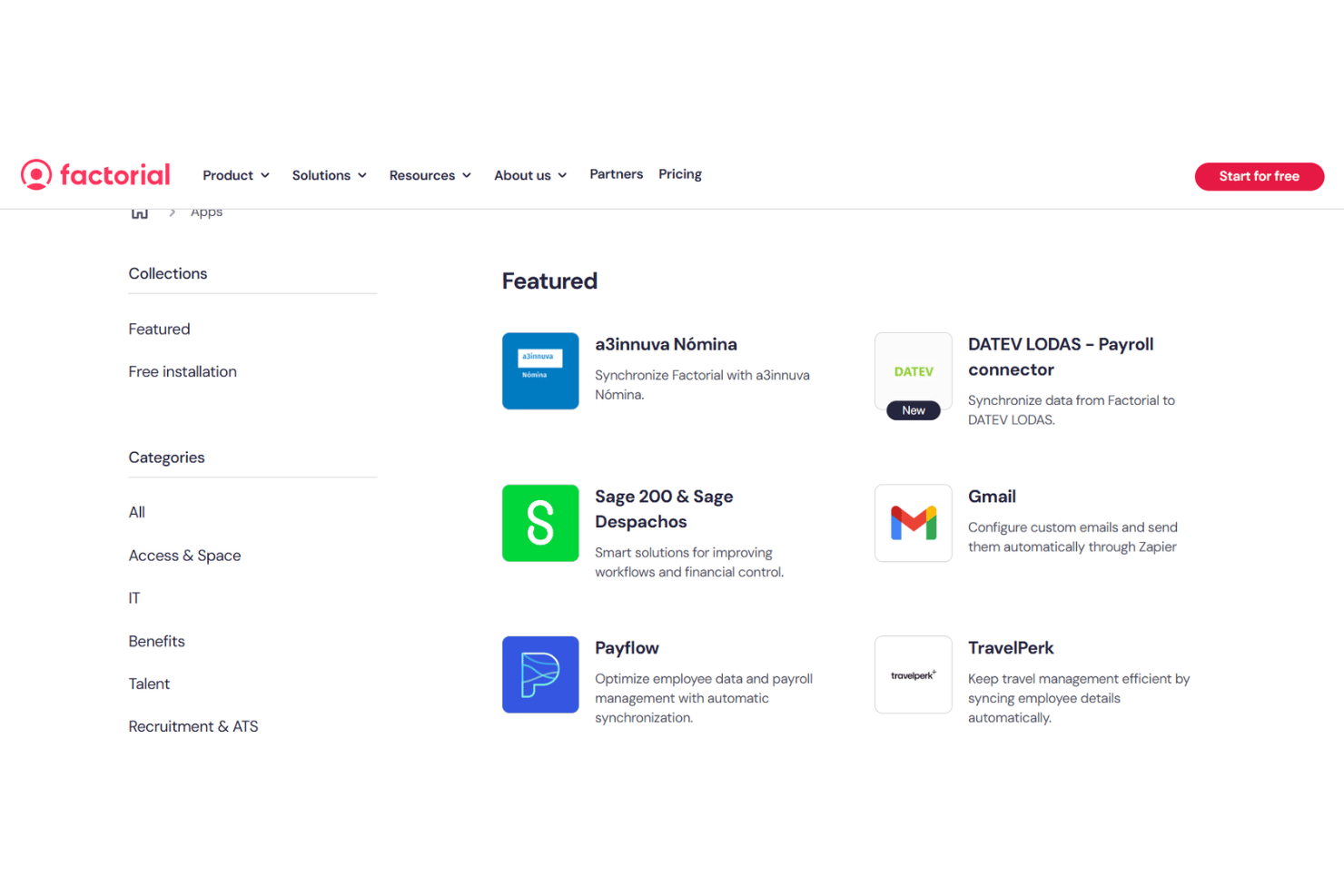
Task: Go to home via breadcrumb icon
Action: pos(140,212)
